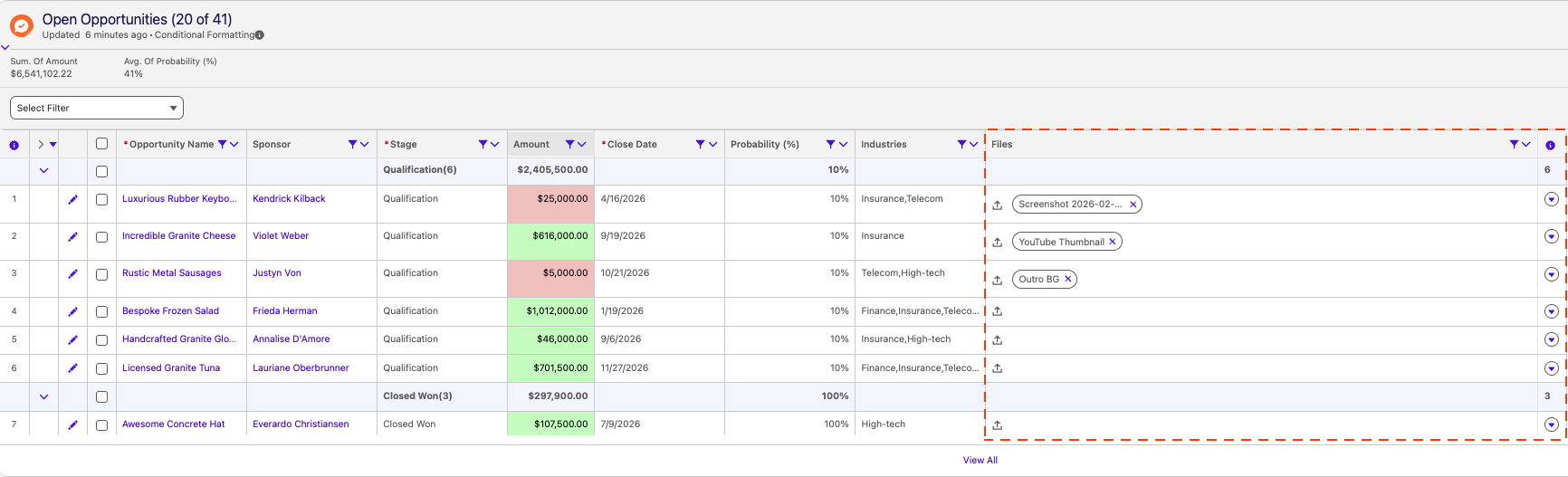1568x477 pixels.
Task: Click the Conditional Formatting info icon
Action: coord(260,35)
